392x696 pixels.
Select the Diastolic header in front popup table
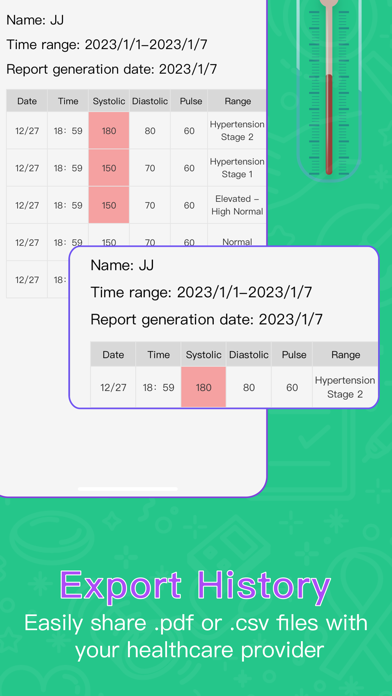249,355
